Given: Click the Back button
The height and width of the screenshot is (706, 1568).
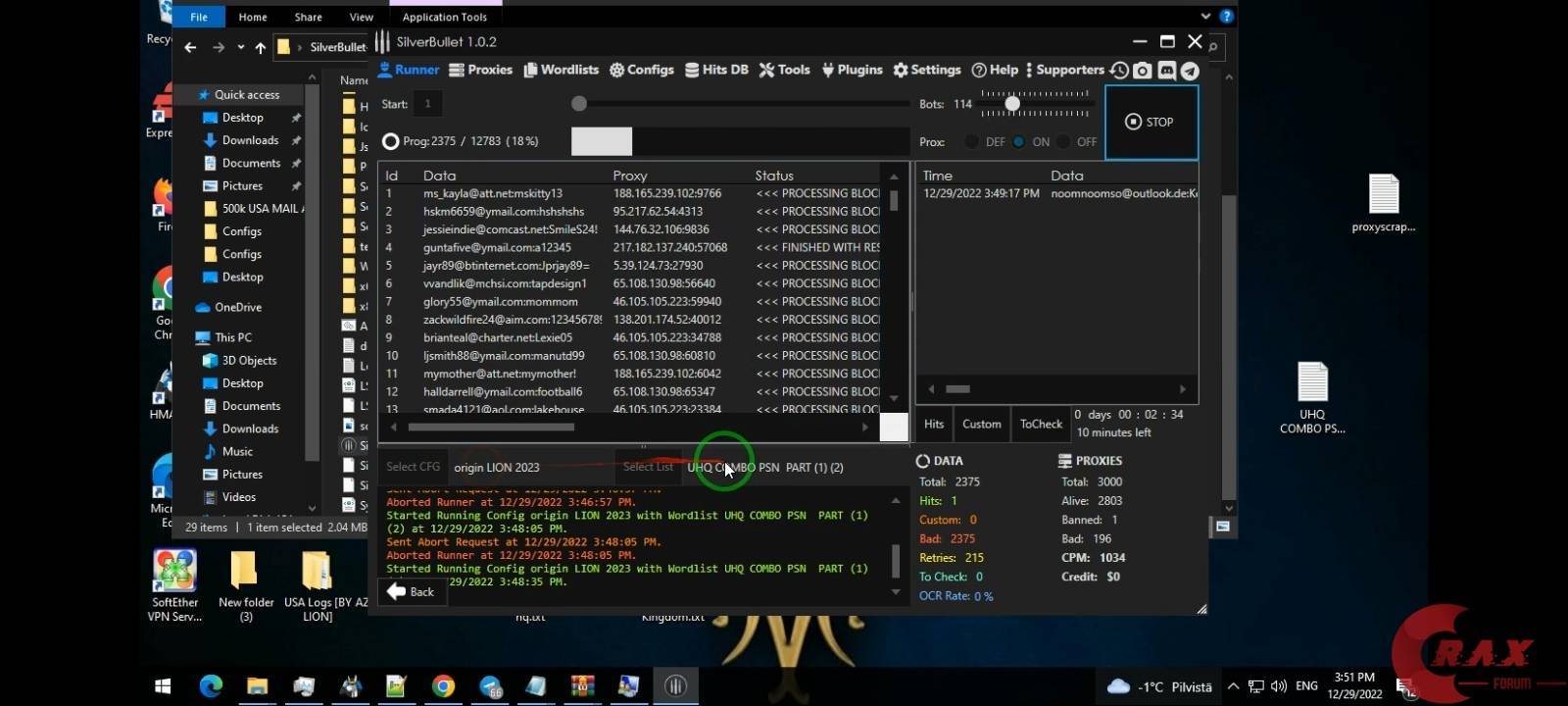Looking at the screenshot, I should click(412, 591).
